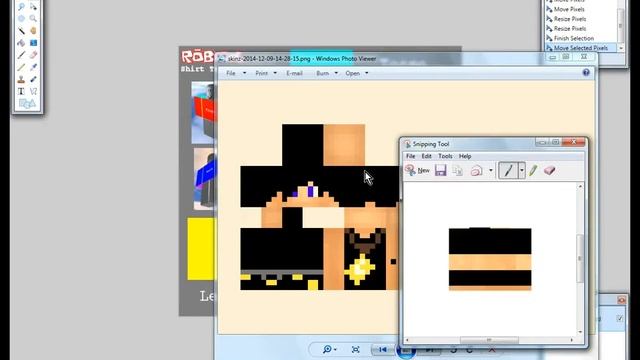Screen dimensions: 640x360
Task: Toggle the layer visibility checkbox in Layers panel
Action: (620, 318)
